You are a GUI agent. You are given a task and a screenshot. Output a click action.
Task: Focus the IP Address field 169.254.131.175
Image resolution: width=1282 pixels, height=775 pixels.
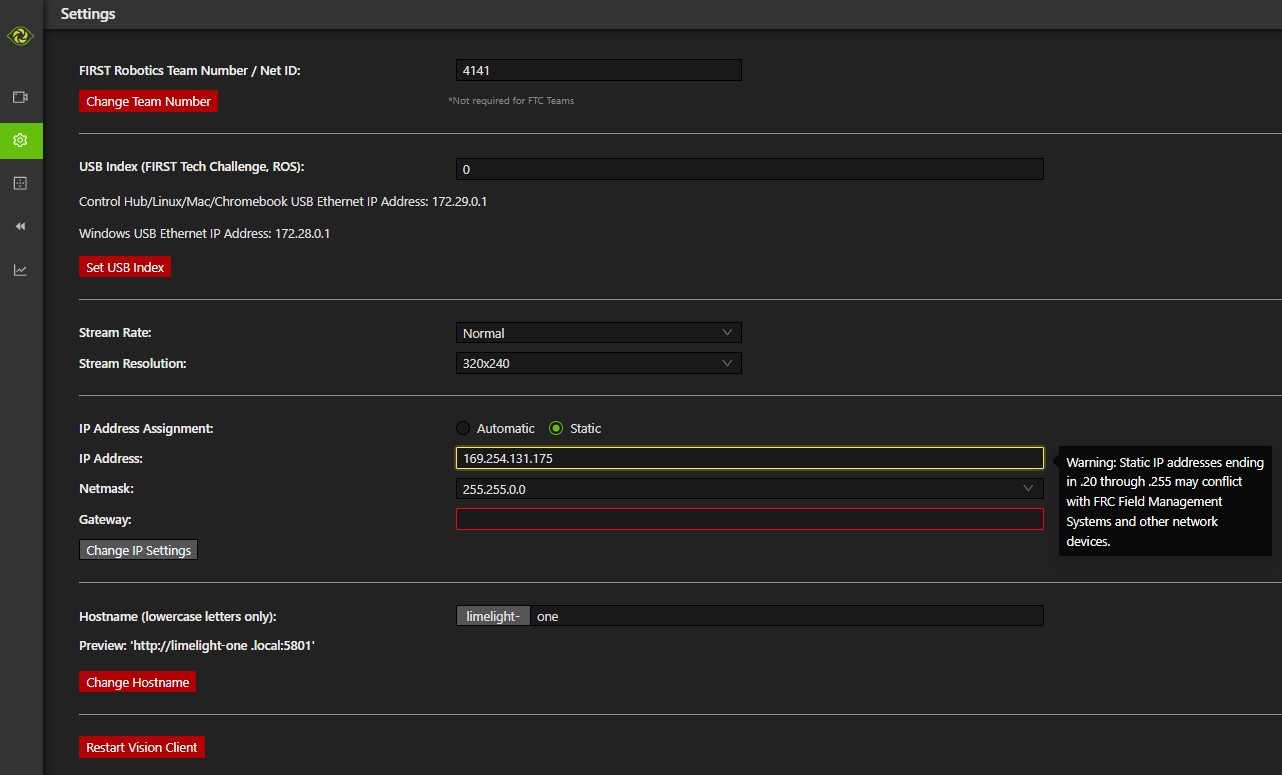tap(750, 458)
